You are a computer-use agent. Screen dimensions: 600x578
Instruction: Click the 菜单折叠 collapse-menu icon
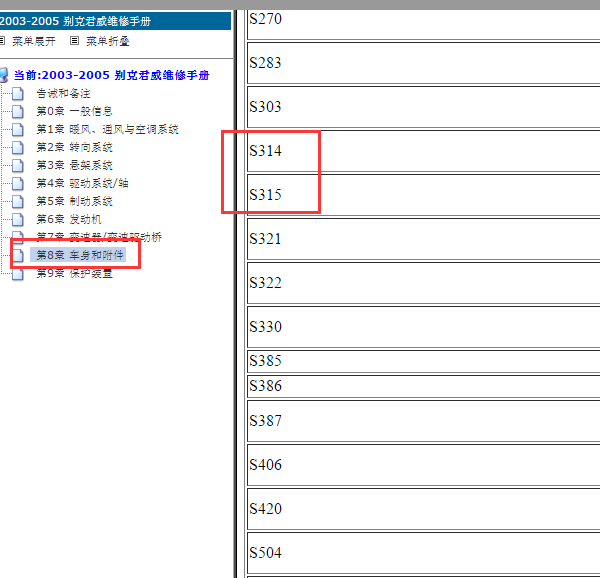coord(74,41)
